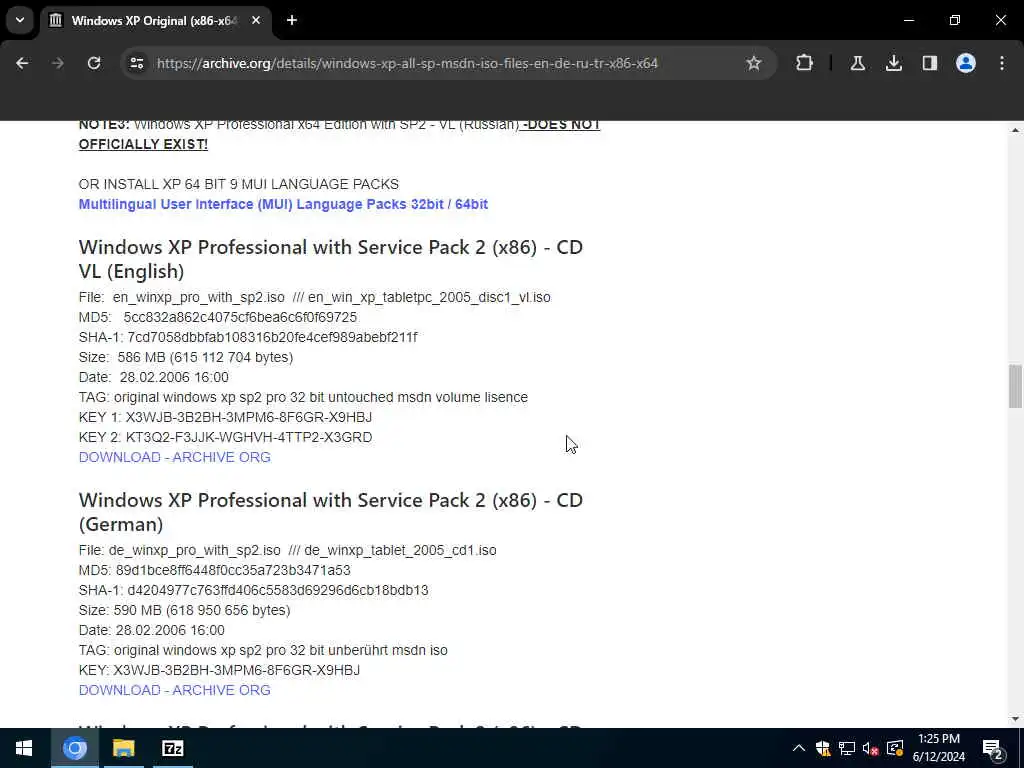
Task: Click the English VL section heading
Action: (330, 259)
